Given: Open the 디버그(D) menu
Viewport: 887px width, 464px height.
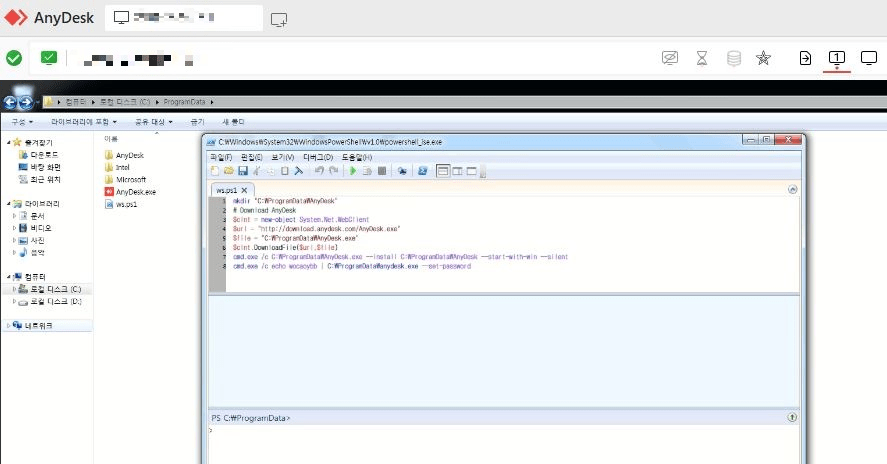Looking at the screenshot, I should tap(318, 157).
